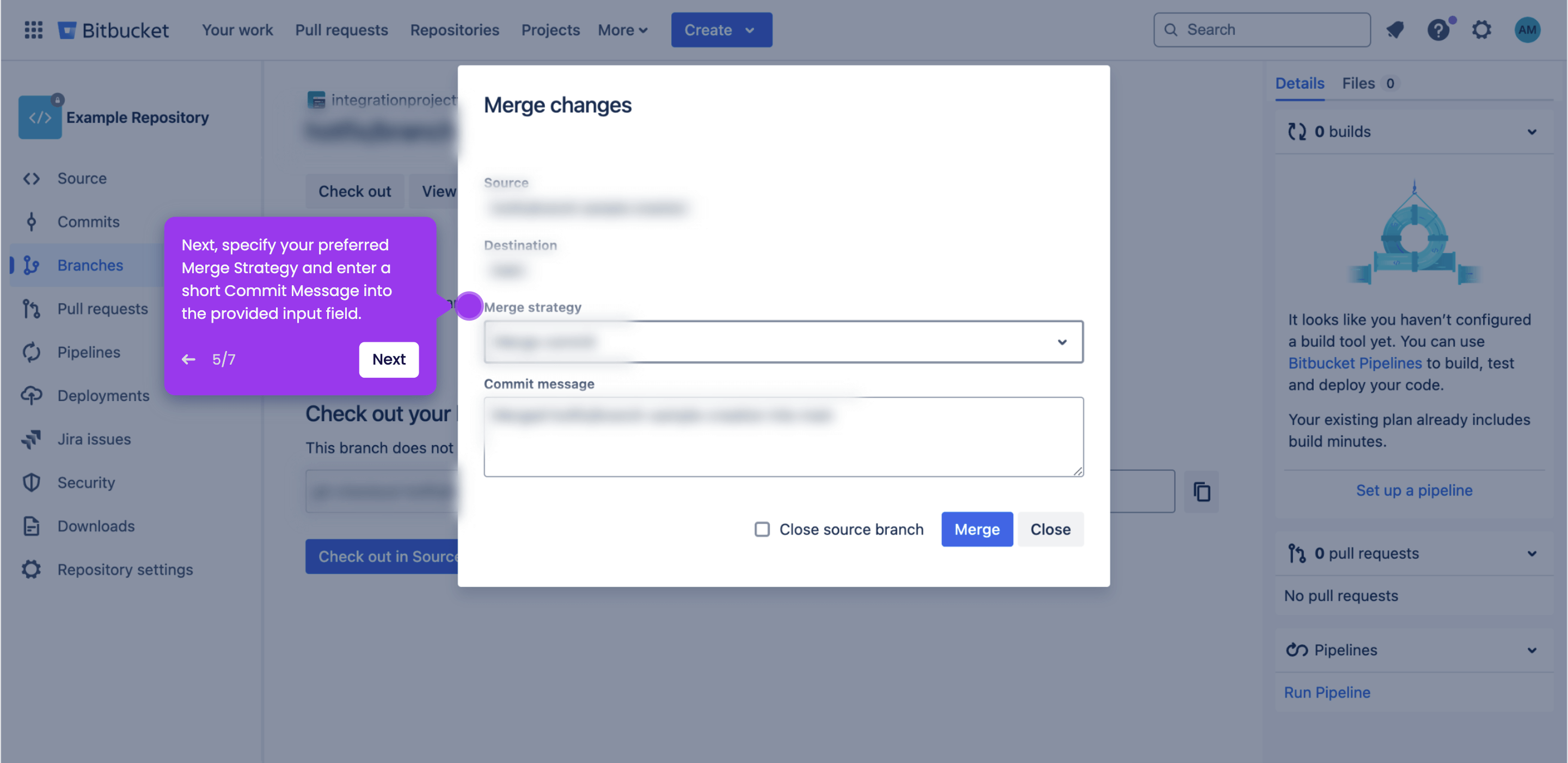Open Repositories in top navigation
Viewport: 1568px width, 763px height.
455,30
